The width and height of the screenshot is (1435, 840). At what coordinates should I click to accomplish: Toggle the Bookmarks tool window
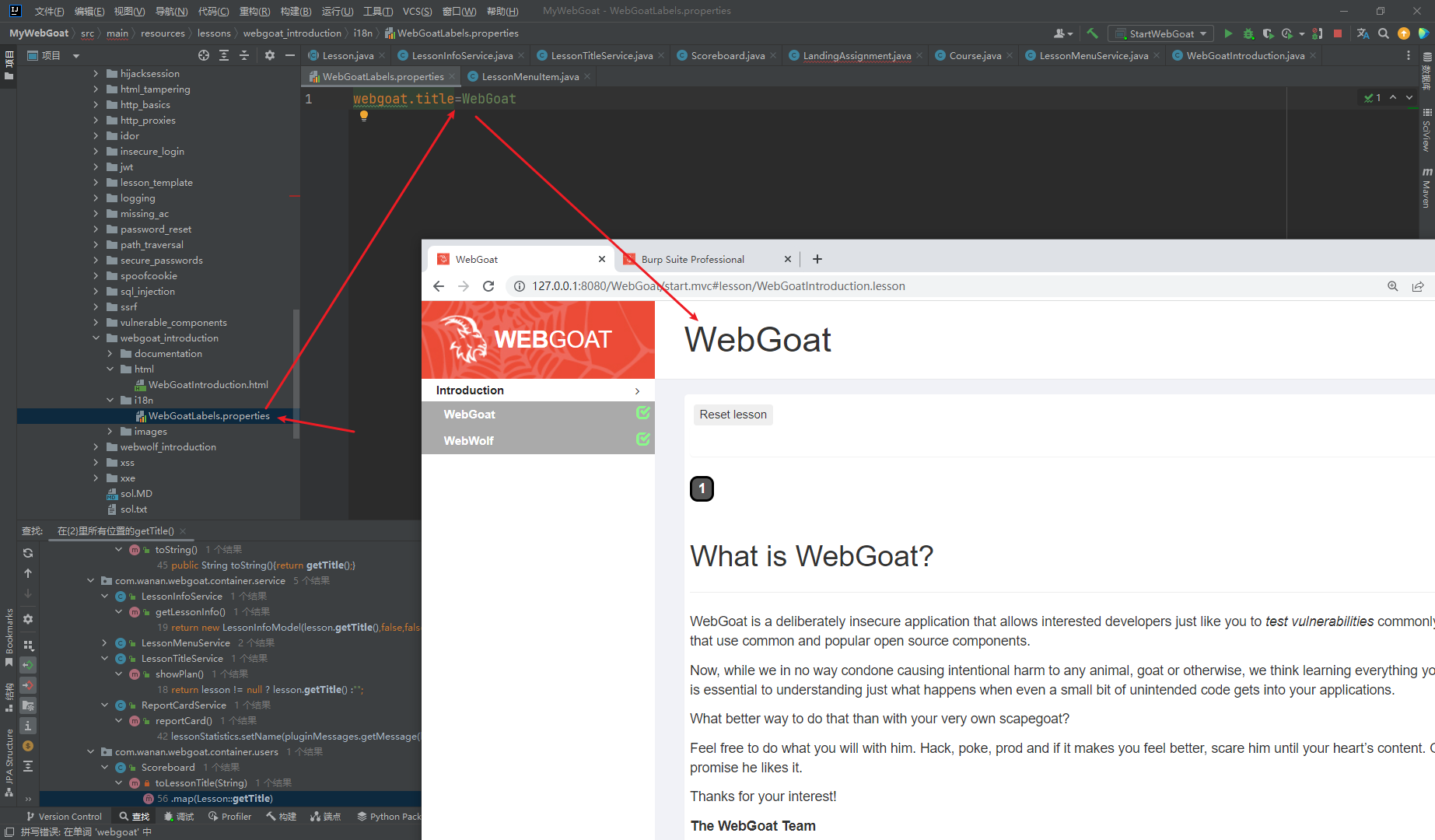(x=9, y=638)
